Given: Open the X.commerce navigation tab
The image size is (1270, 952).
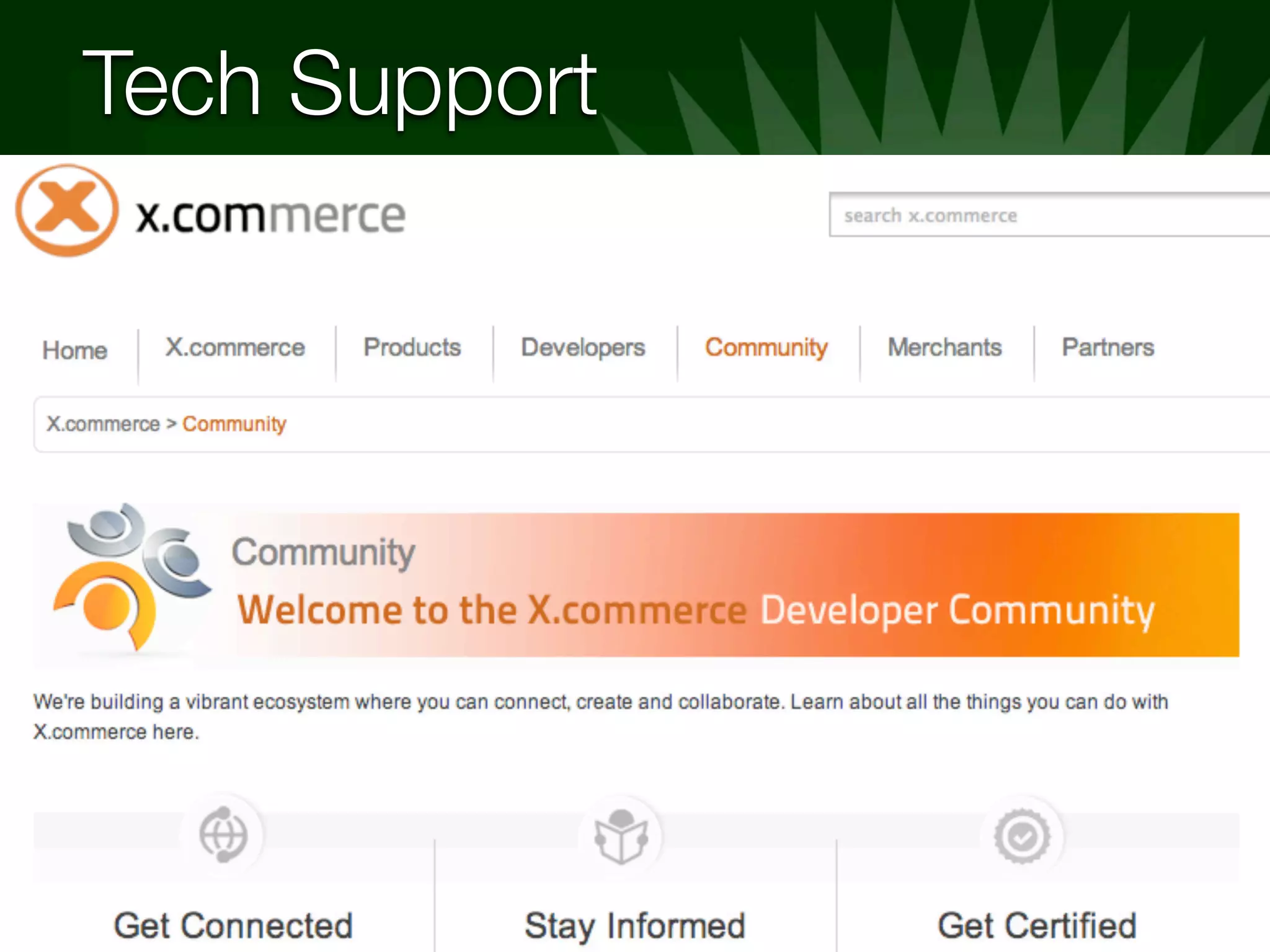Looking at the screenshot, I should click(x=235, y=348).
